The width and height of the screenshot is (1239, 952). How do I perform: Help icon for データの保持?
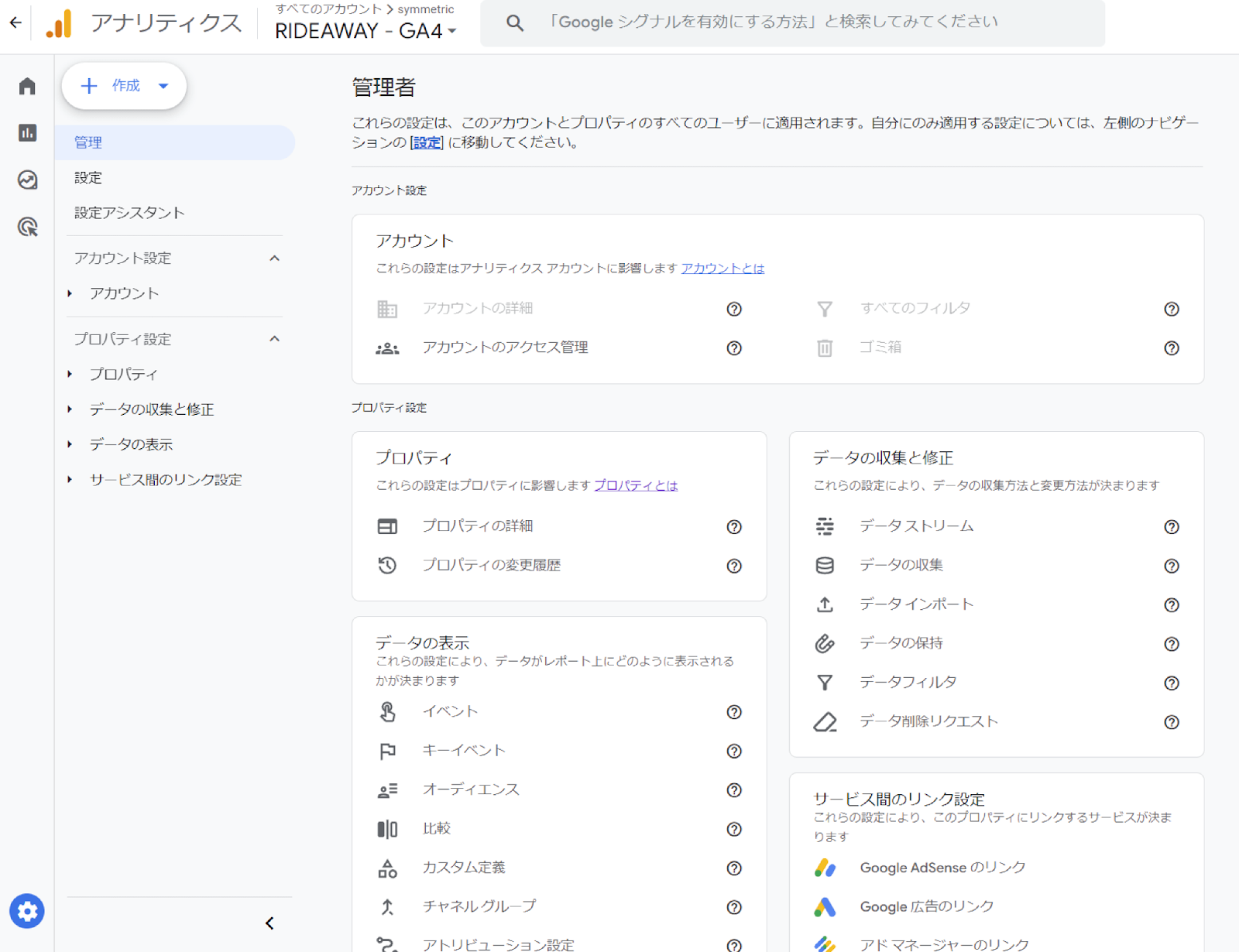click(x=1172, y=644)
